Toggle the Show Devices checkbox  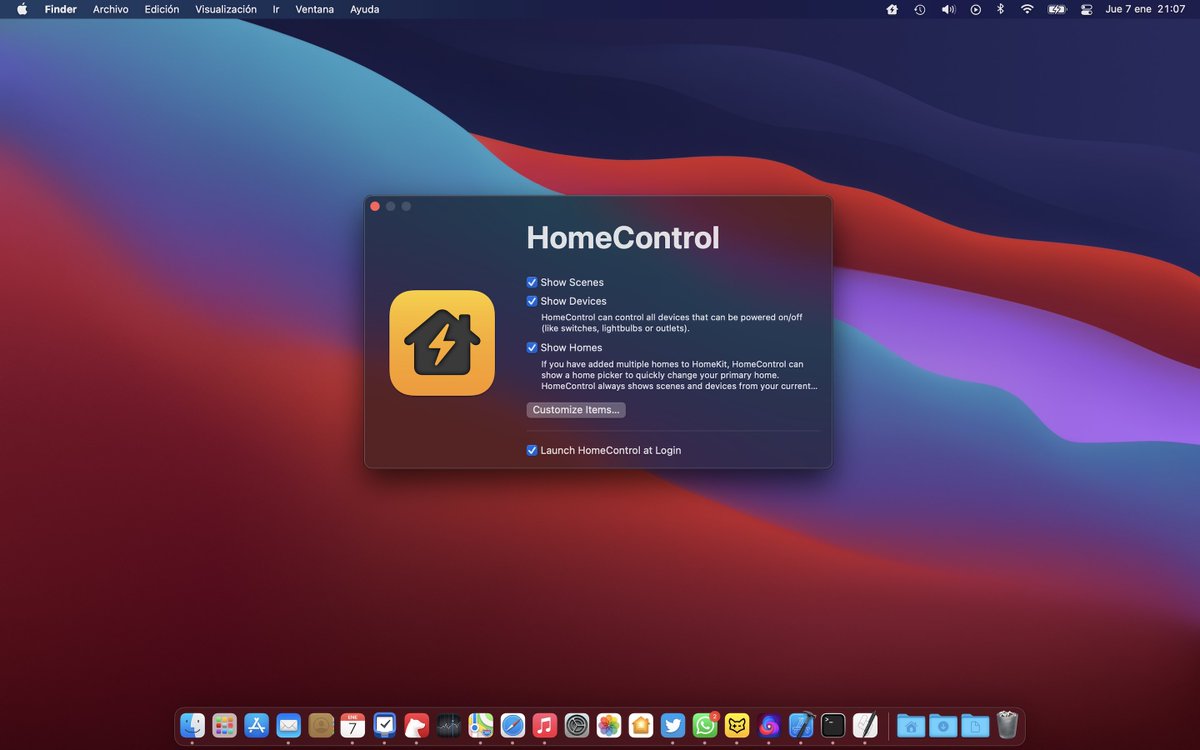[x=532, y=301]
